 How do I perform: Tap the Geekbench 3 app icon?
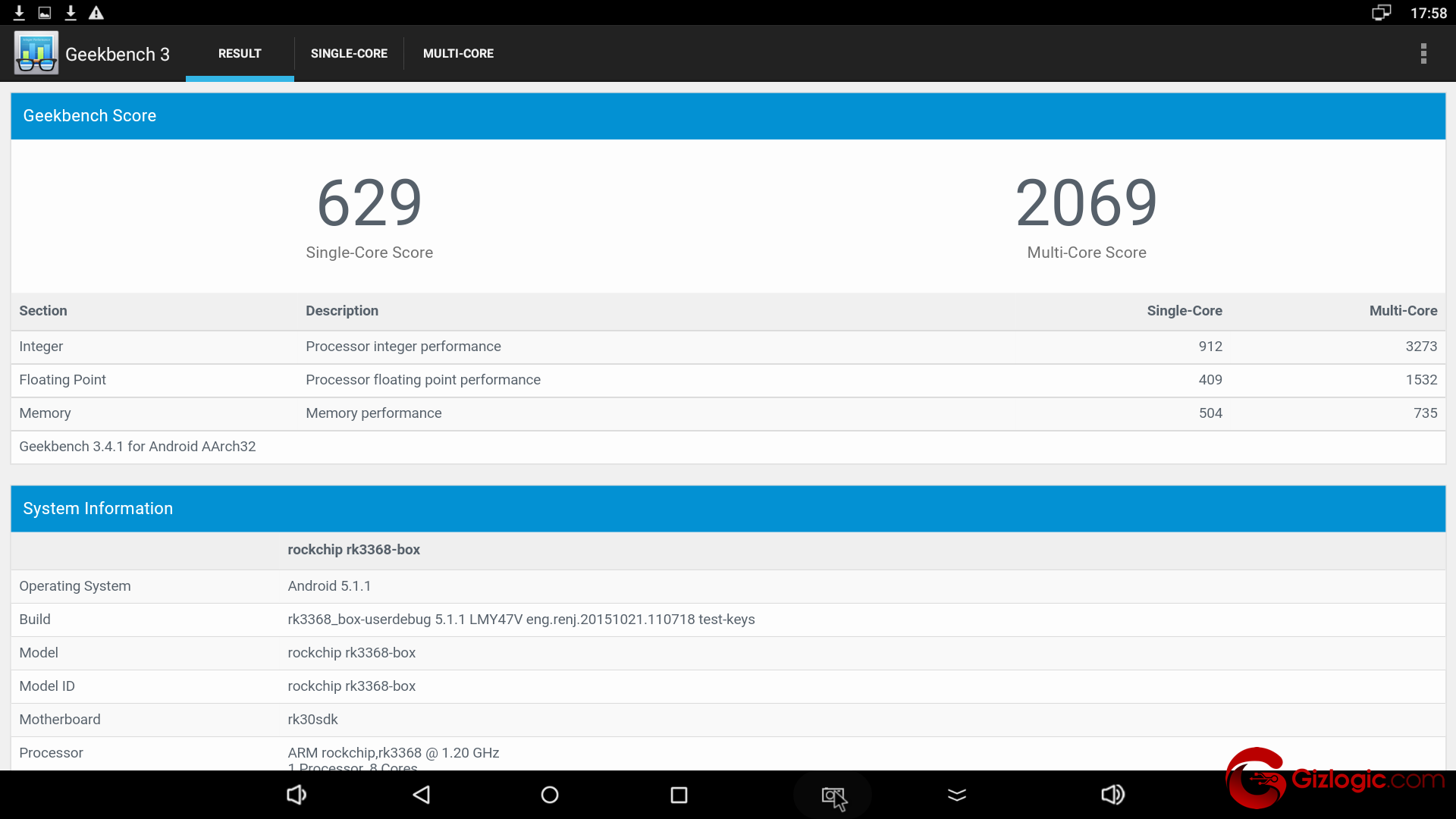(x=36, y=53)
